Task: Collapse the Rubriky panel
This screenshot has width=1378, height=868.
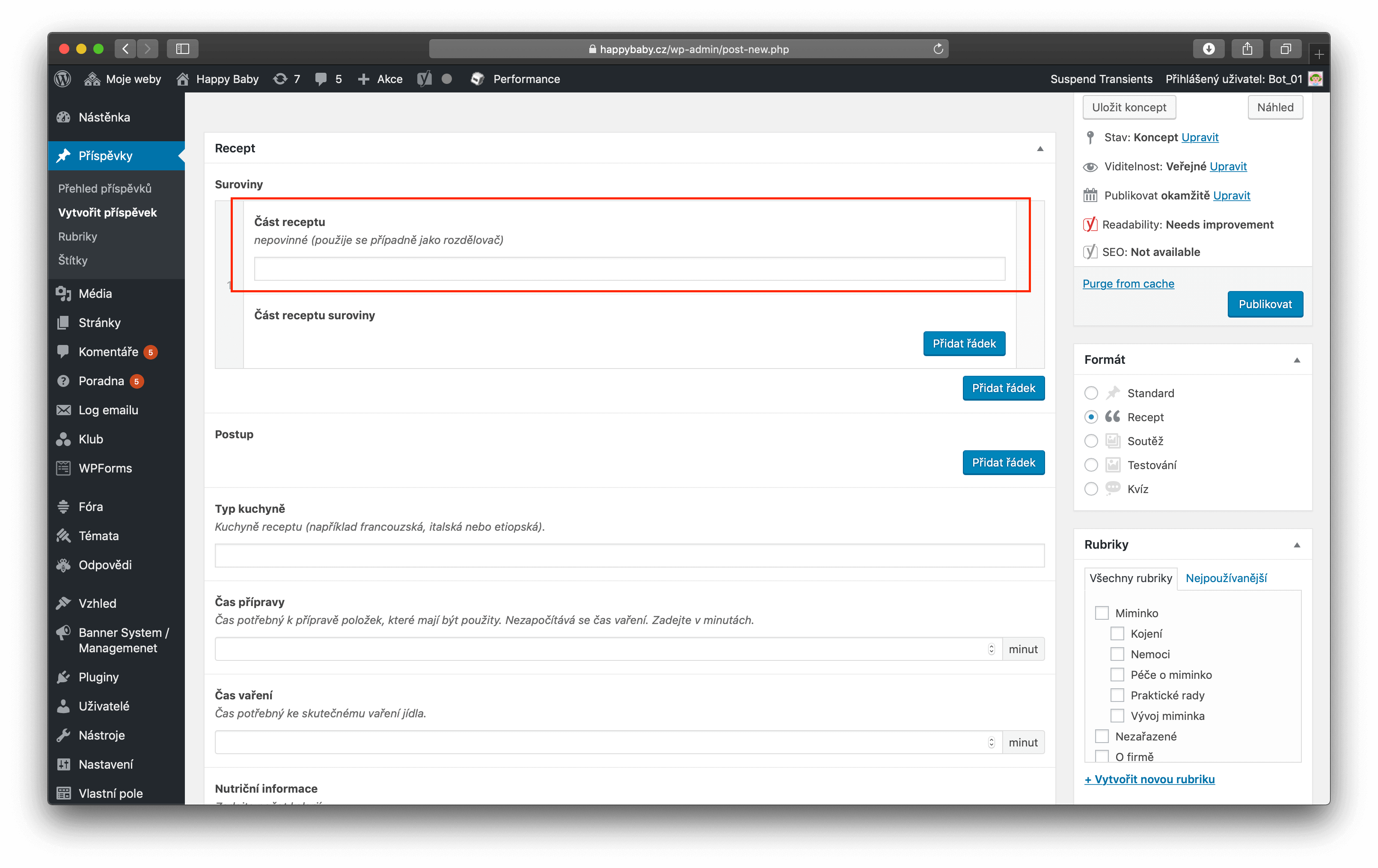Action: click(1297, 545)
